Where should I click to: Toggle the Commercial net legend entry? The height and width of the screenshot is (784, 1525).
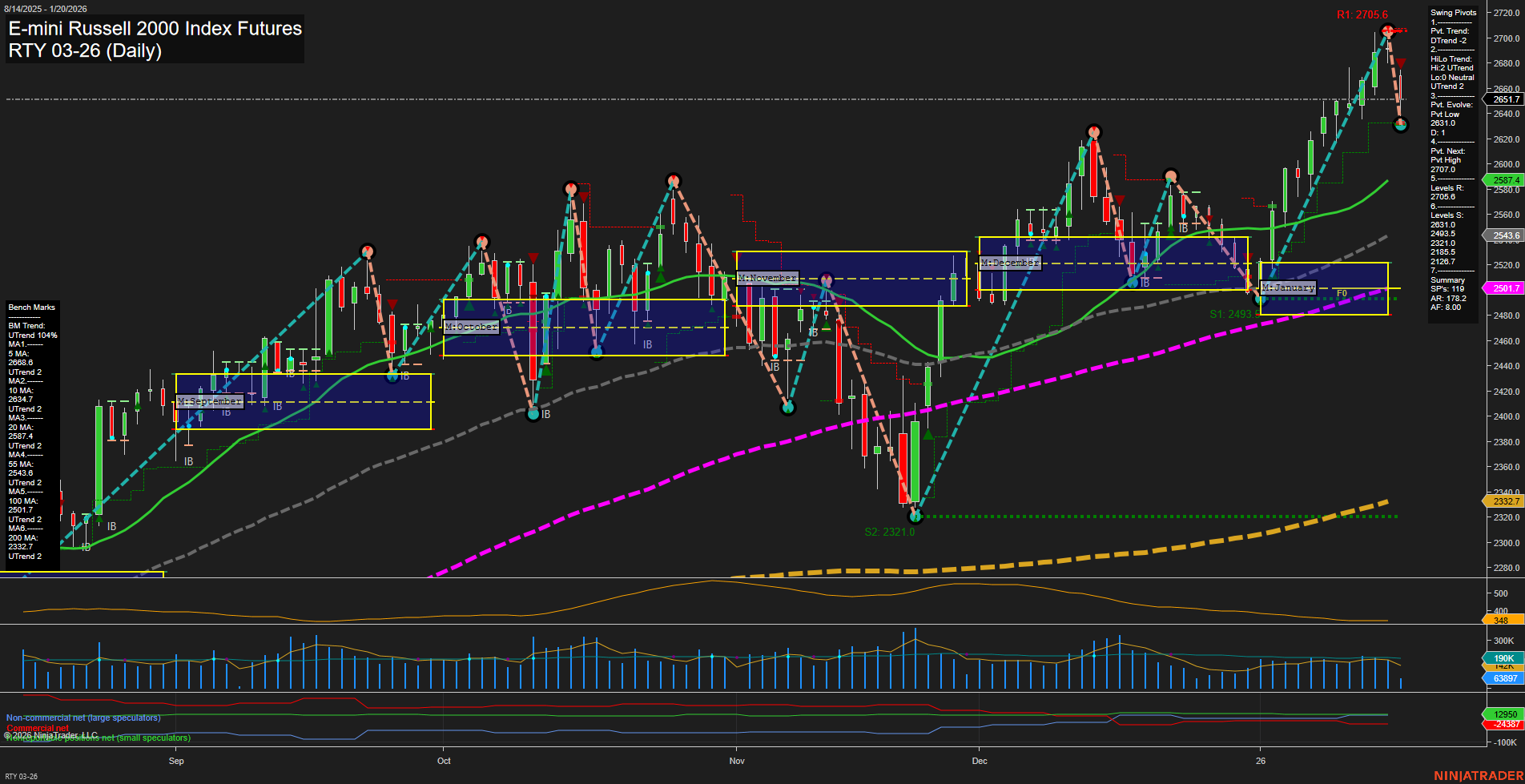[x=38, y=728]
